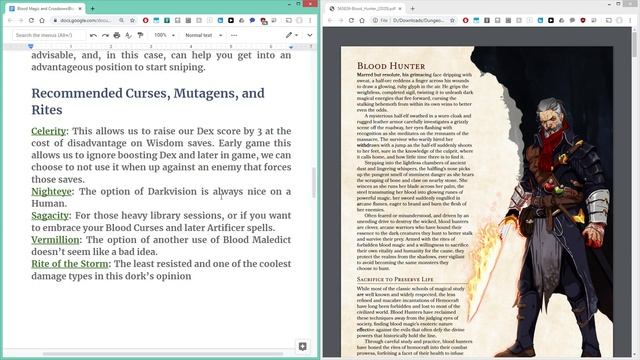Click the black play-button extension in PDF window
The image size is (640, 360).
(x=551, y=20)
